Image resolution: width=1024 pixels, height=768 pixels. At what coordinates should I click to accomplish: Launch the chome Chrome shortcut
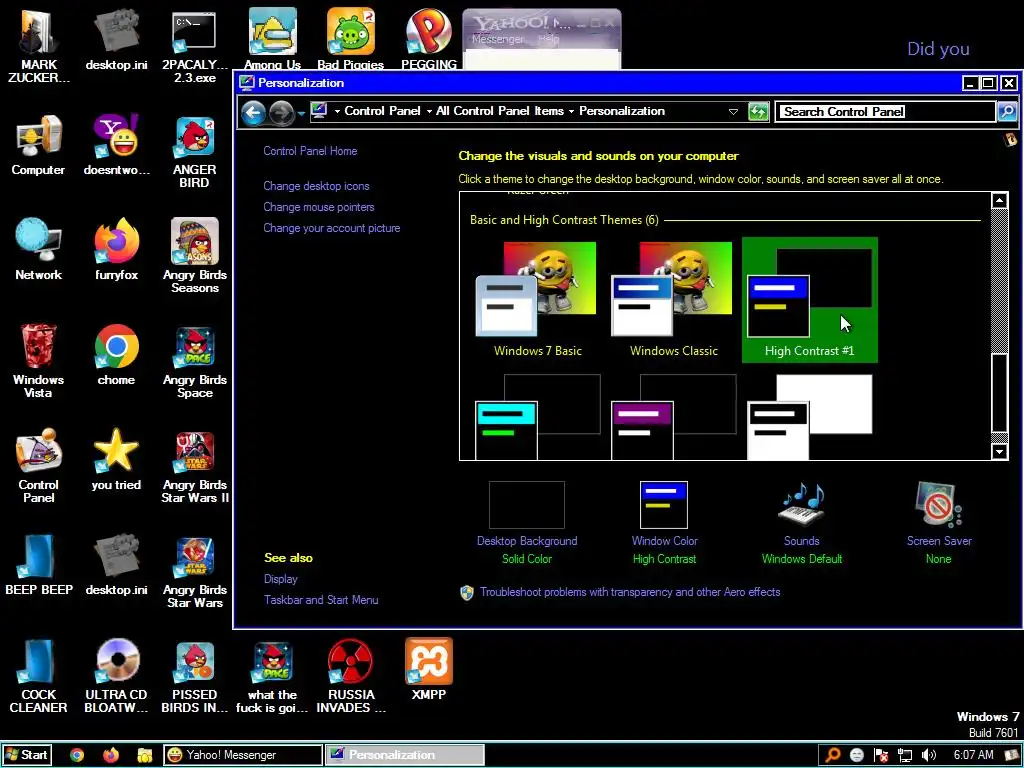tap(116, 355)
